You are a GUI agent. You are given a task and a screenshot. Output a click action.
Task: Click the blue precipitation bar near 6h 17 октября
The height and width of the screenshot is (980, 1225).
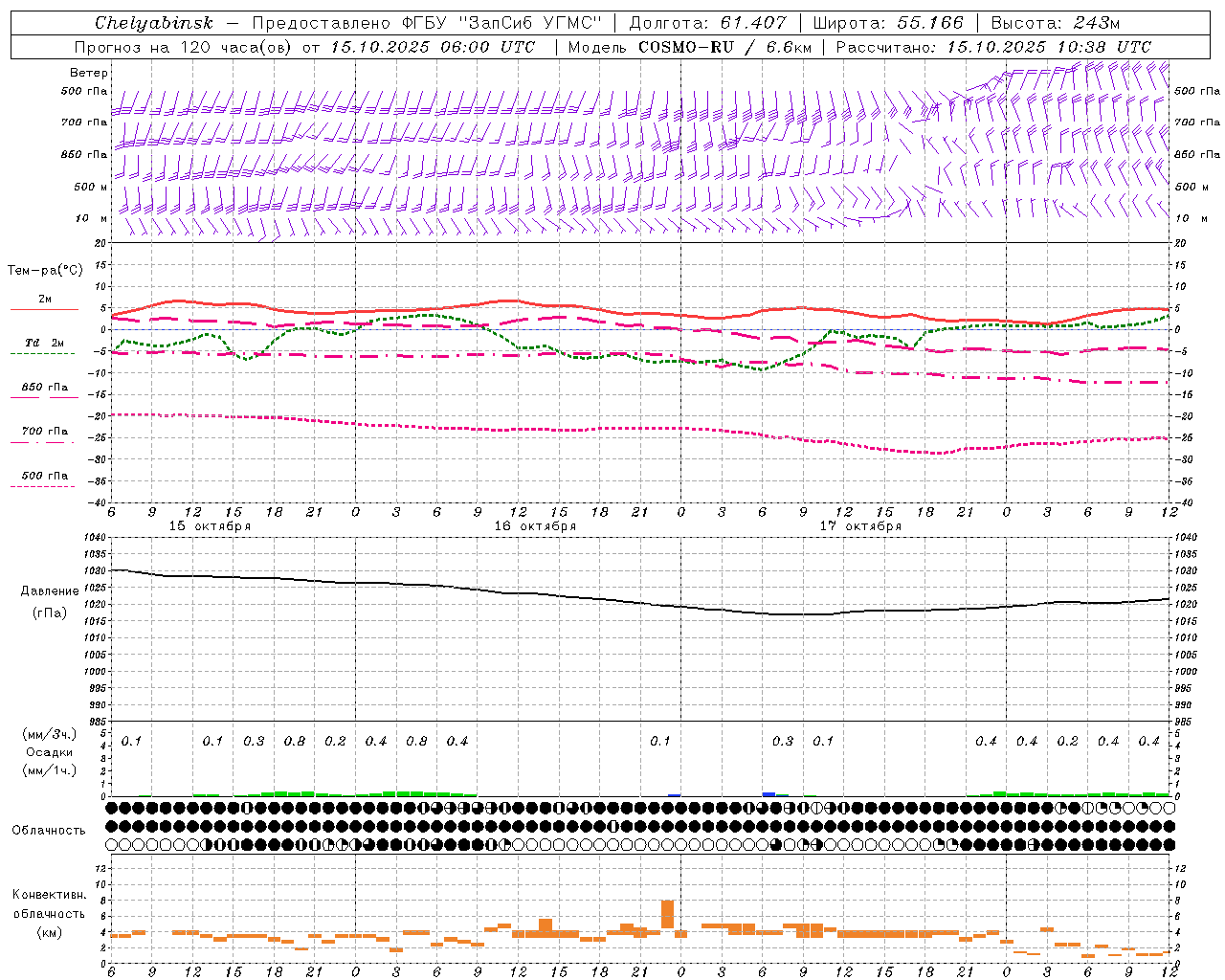(x=768, y=794)
